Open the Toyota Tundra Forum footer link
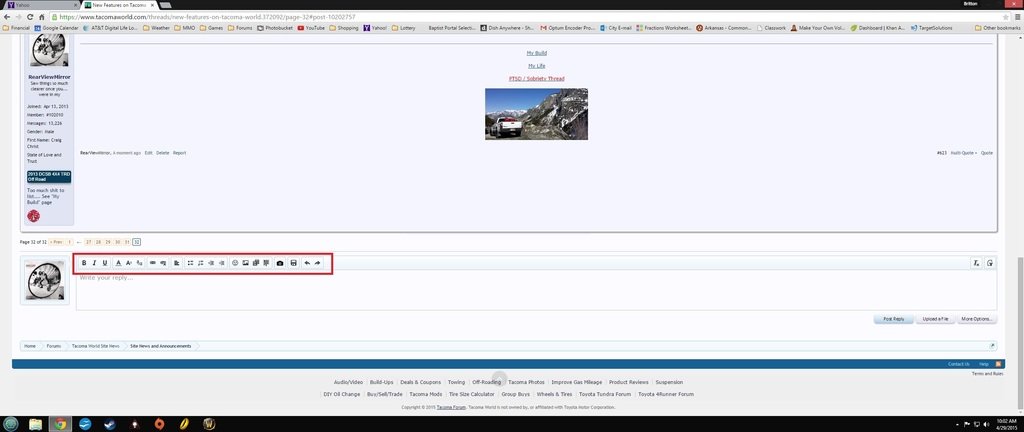Image resolution: width=1024 pixels, height=432 pixels. pos(605,394)
